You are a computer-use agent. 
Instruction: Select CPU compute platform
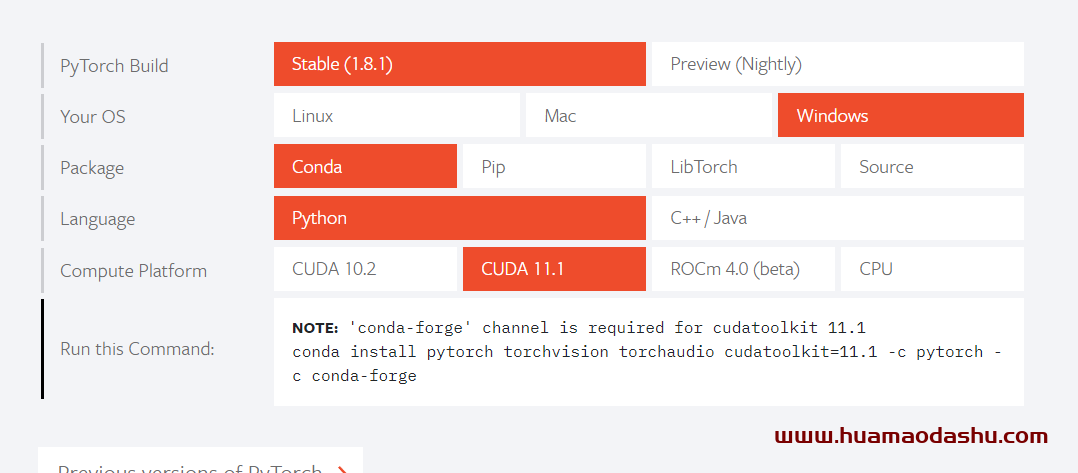click(x=932, y=269)
